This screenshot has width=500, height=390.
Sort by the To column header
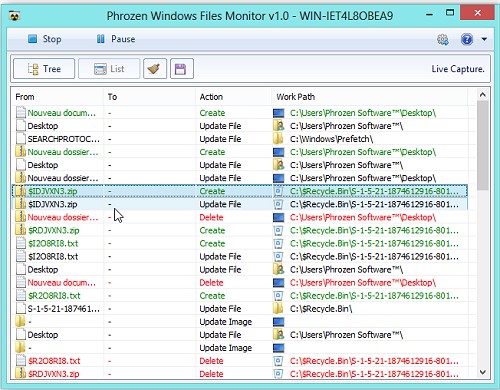point(149,97)
